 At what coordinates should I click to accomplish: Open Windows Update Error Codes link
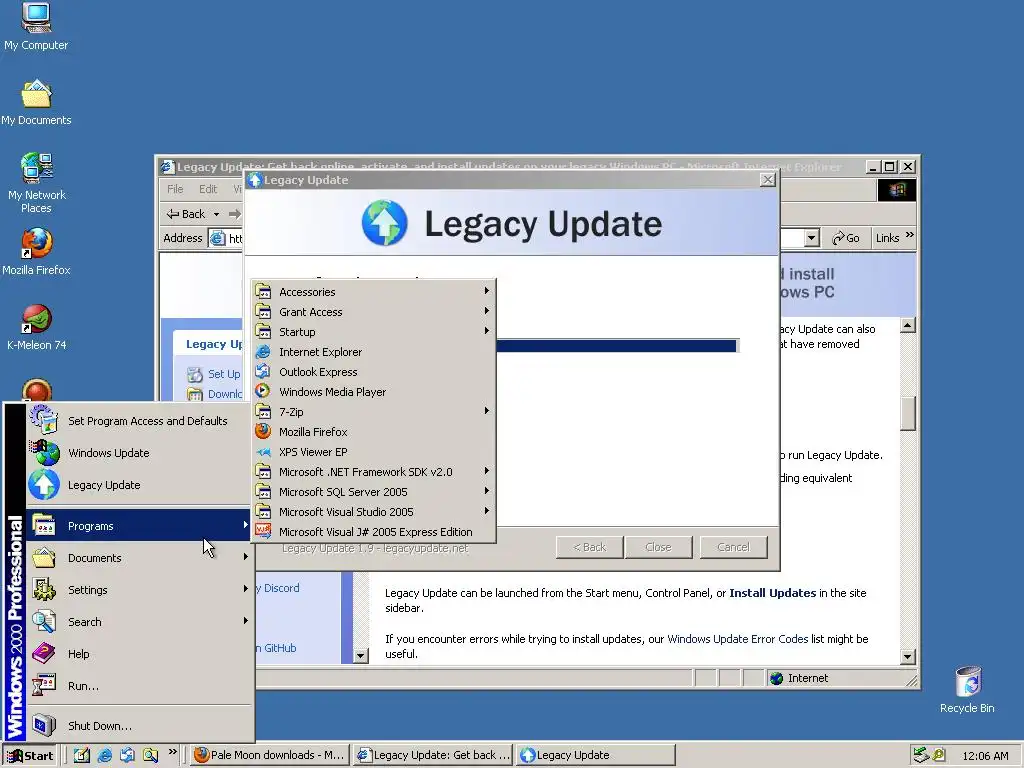pyautogui.click(x=737, y=639)
